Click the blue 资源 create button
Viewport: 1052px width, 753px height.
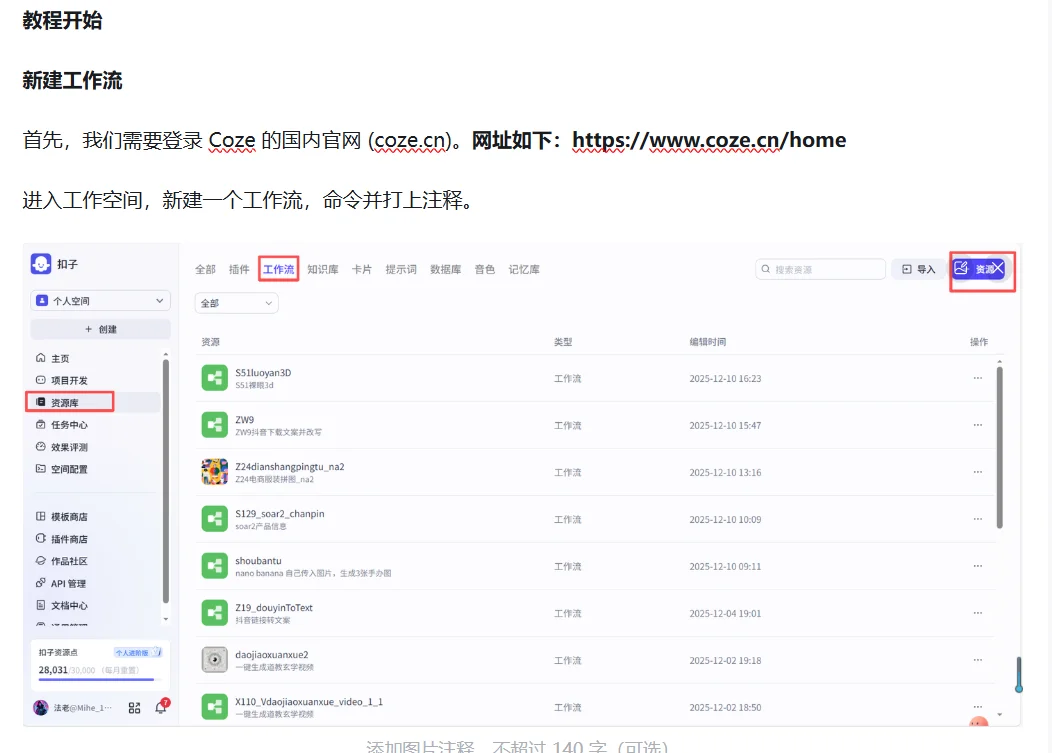[x=979, y=268]
